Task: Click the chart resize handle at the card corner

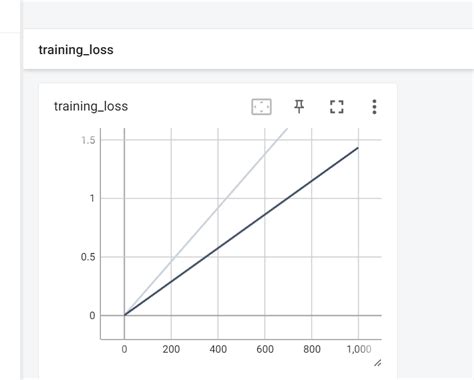Action: [377, 363]
